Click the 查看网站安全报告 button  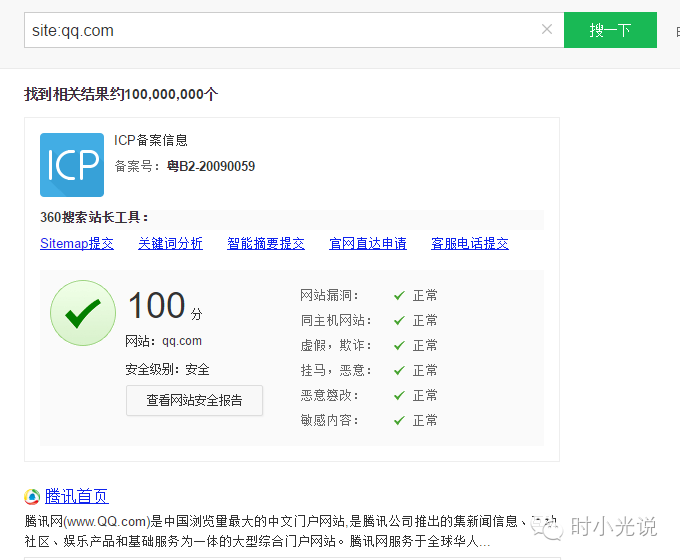[x=194, y=400]
